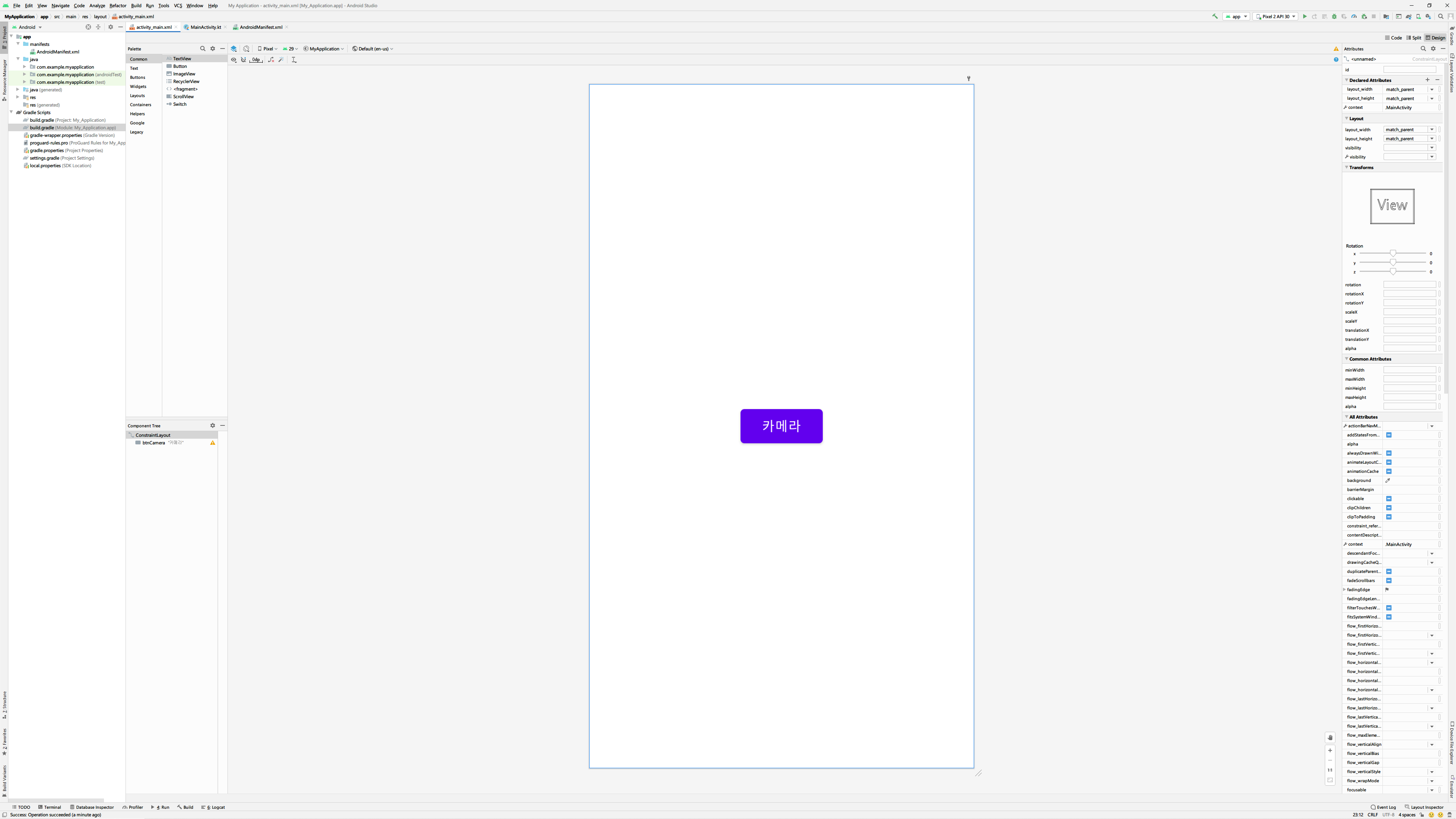Open the Pixel 2 API 30 device dropdown

1275,16
